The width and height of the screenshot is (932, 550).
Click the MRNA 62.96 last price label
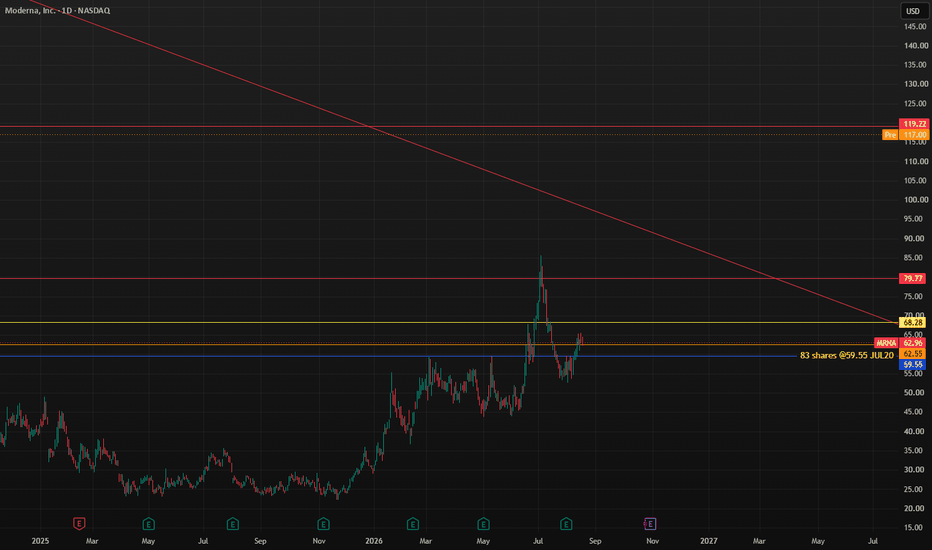point(900,343)
